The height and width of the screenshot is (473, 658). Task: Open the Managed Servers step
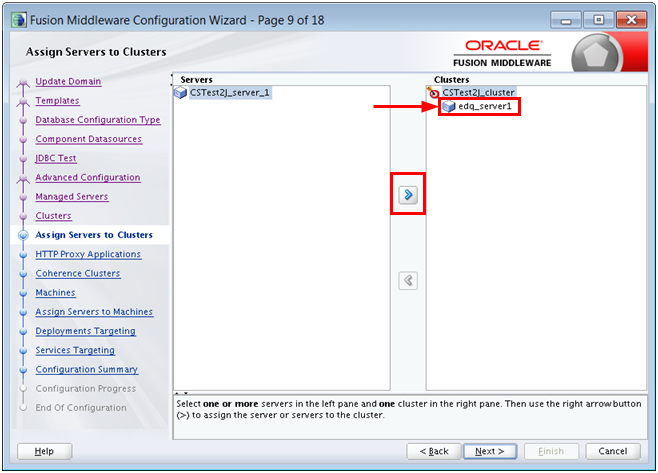[72, 196]
